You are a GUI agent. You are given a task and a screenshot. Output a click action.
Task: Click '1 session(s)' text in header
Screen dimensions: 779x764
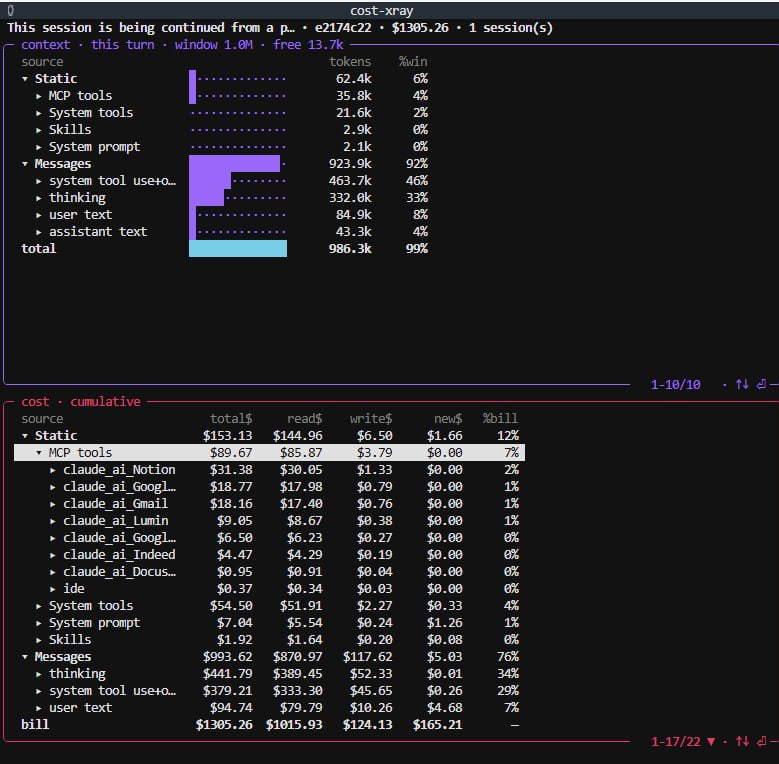click(x=511, y=28)
